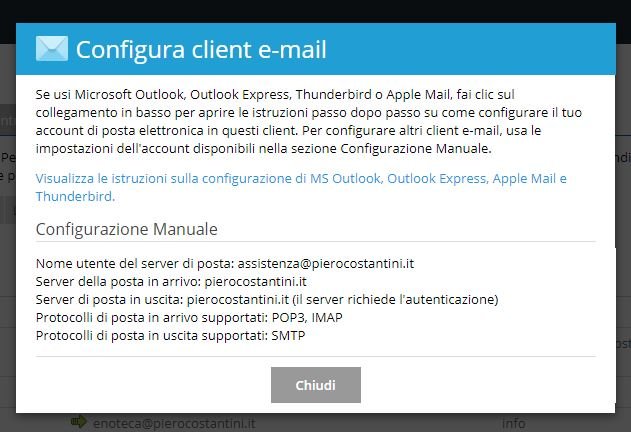Click the Configurazione Manuale section heading
The height and width of the screenshot is (432, 631).
click(126, 229)
